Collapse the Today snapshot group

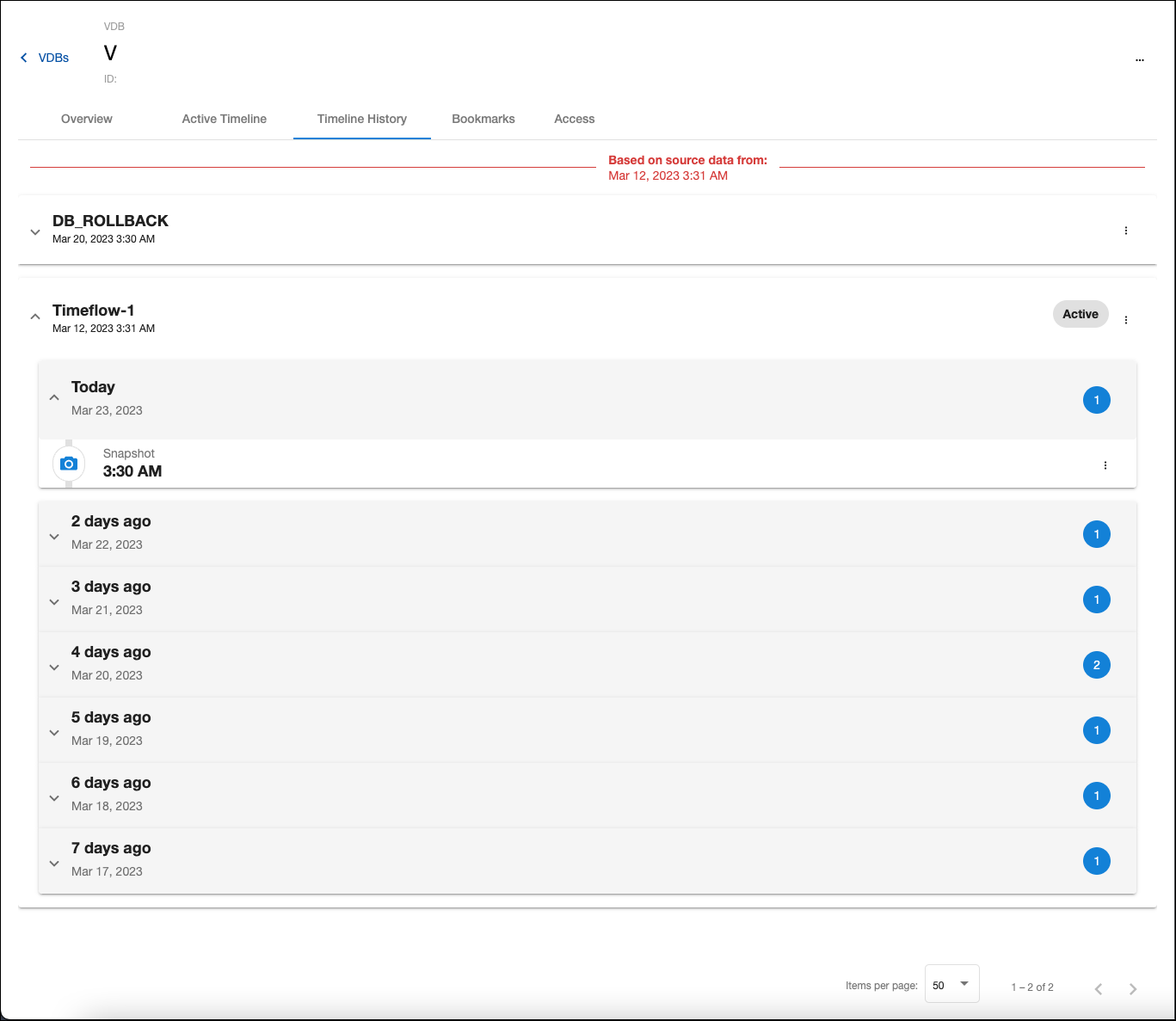[x=54, y=397]
